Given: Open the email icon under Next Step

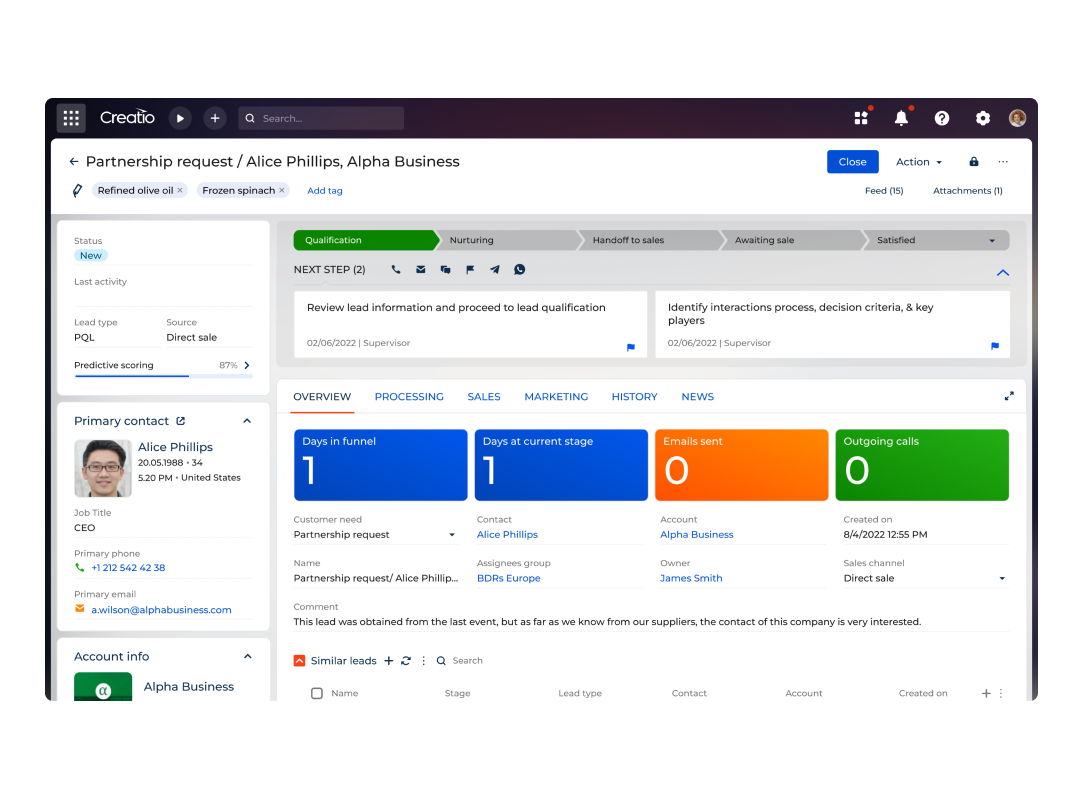Looking at the screenshot, I should tap(420, 269).
